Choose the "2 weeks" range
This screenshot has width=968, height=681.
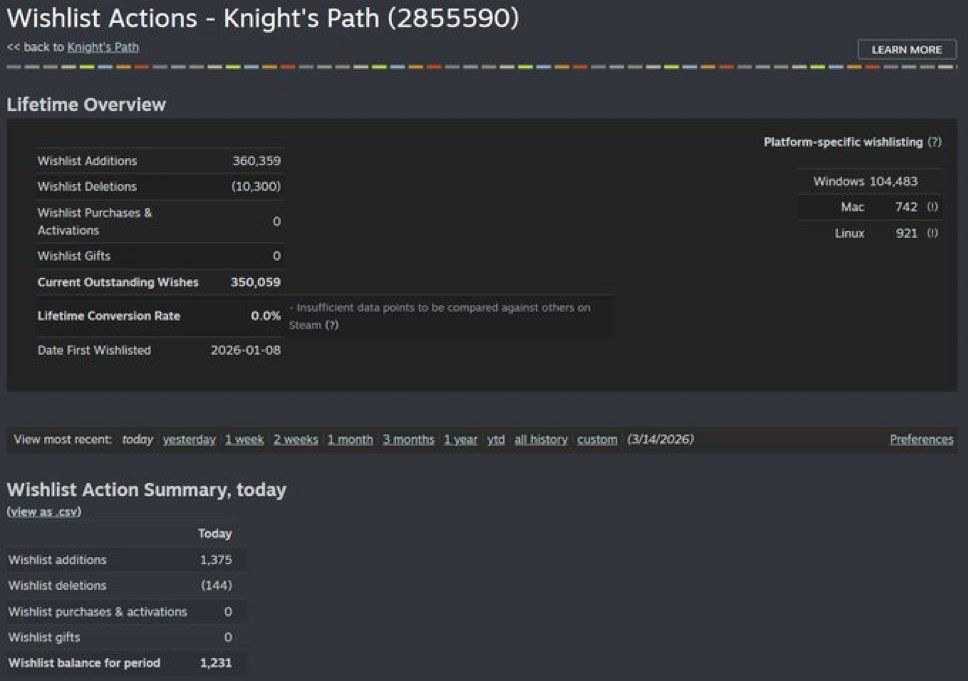point(296,439)
